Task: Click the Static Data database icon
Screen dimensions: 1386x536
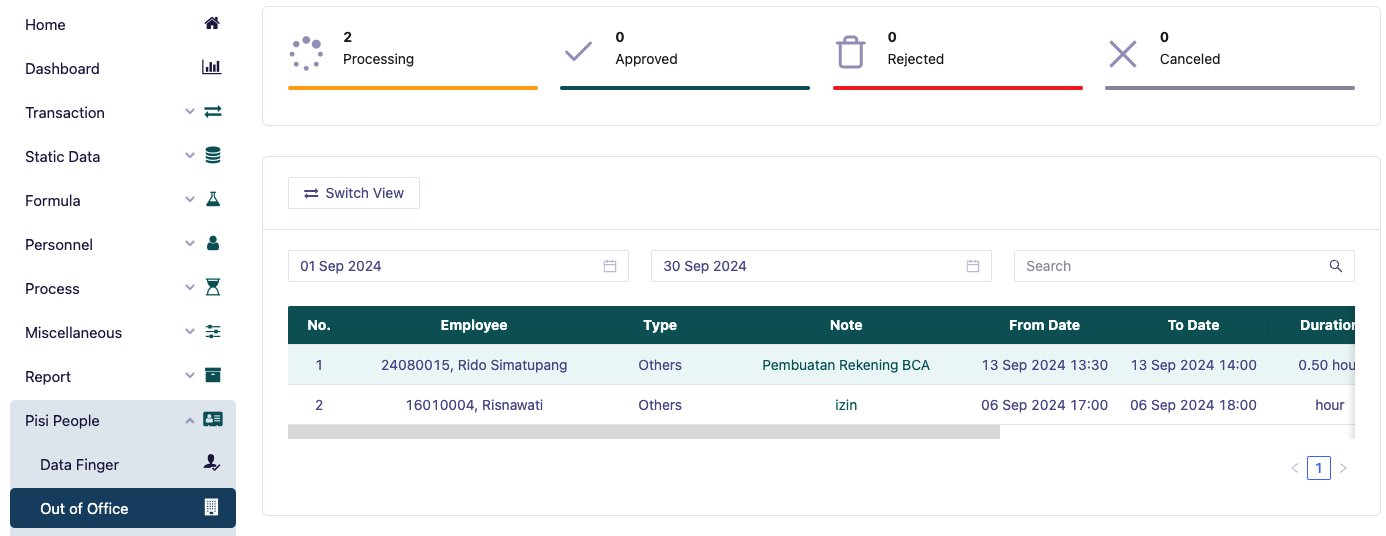Action: tap(212, 156)
